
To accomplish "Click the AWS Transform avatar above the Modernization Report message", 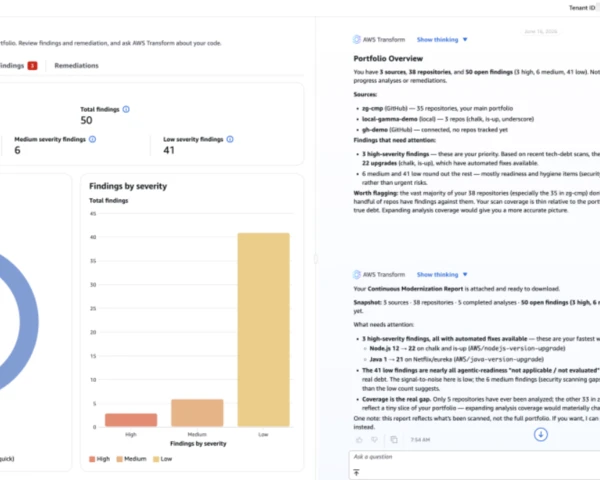I will click(357, 274).
